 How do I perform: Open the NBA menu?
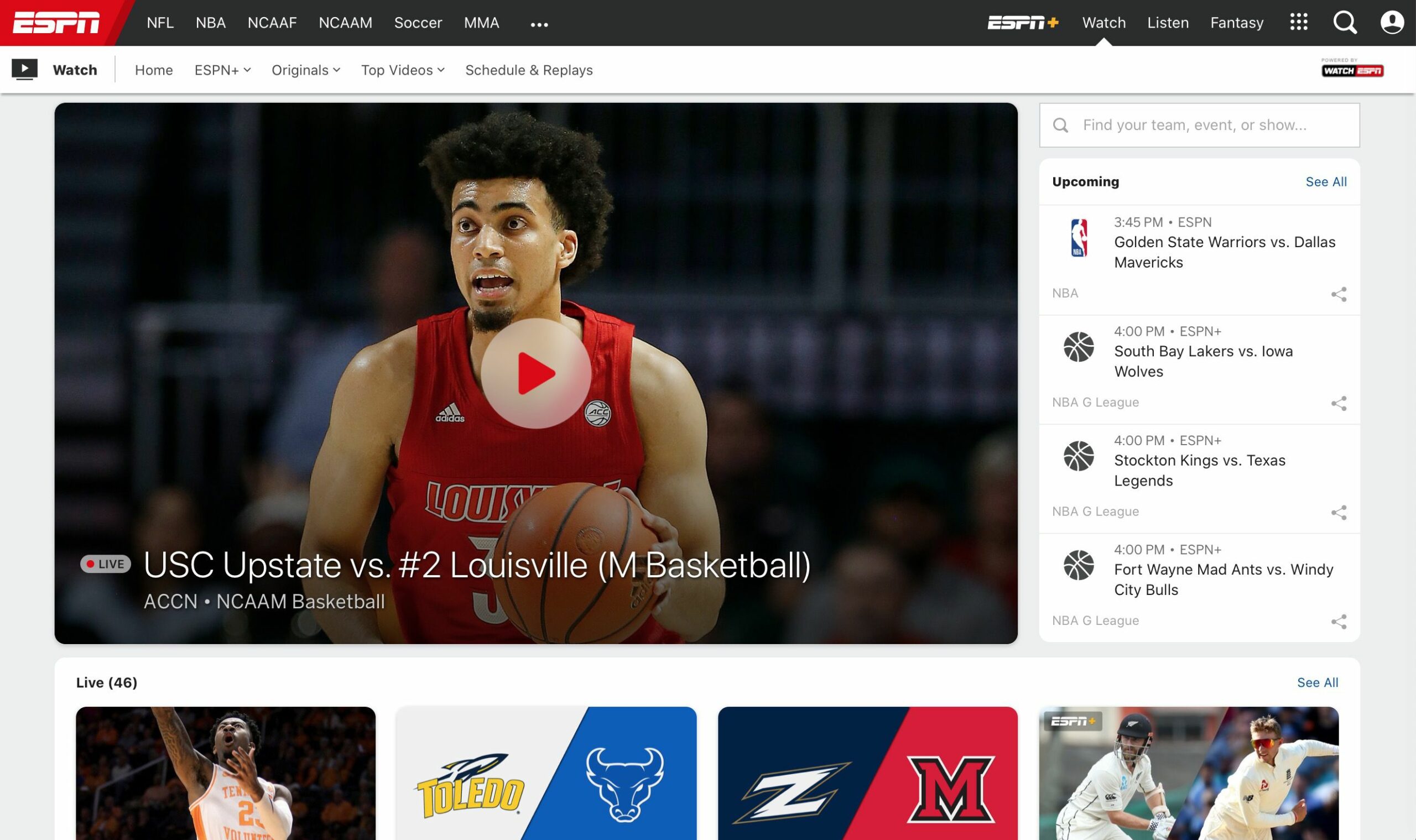click(211, 23)
